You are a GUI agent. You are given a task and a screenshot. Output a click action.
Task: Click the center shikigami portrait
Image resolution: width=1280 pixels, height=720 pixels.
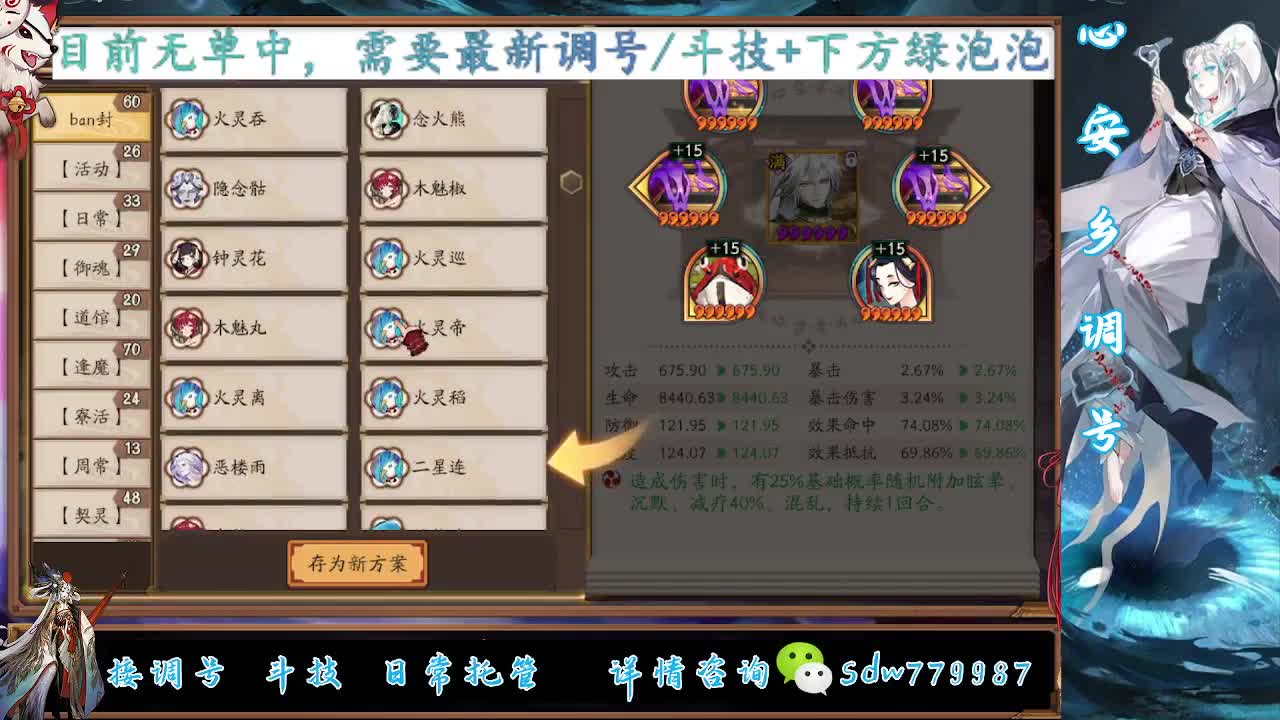[812, 196]
